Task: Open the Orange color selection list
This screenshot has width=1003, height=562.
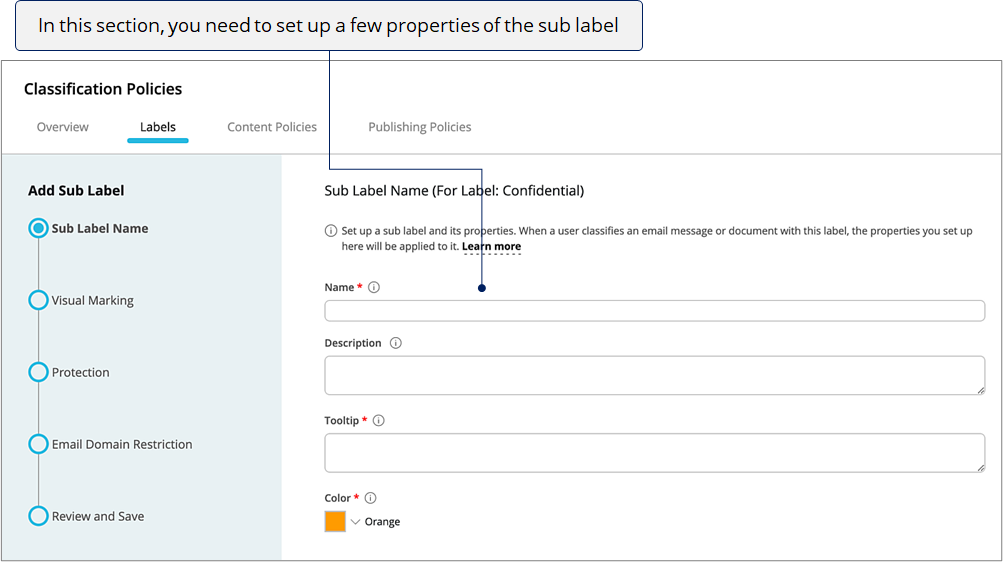Action: point(383,522)
